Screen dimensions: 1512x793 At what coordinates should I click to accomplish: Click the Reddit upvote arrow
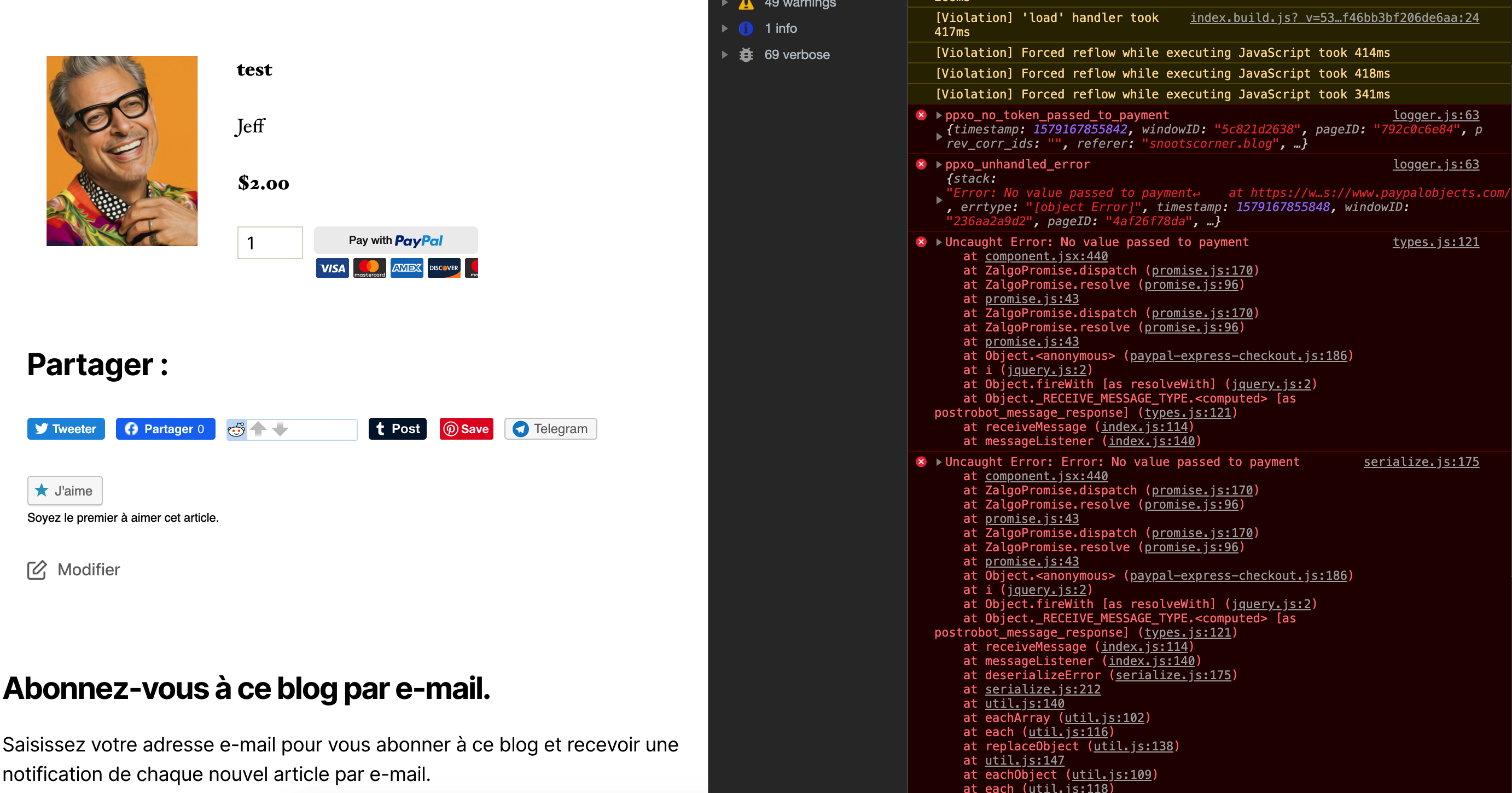click(258, 428)
